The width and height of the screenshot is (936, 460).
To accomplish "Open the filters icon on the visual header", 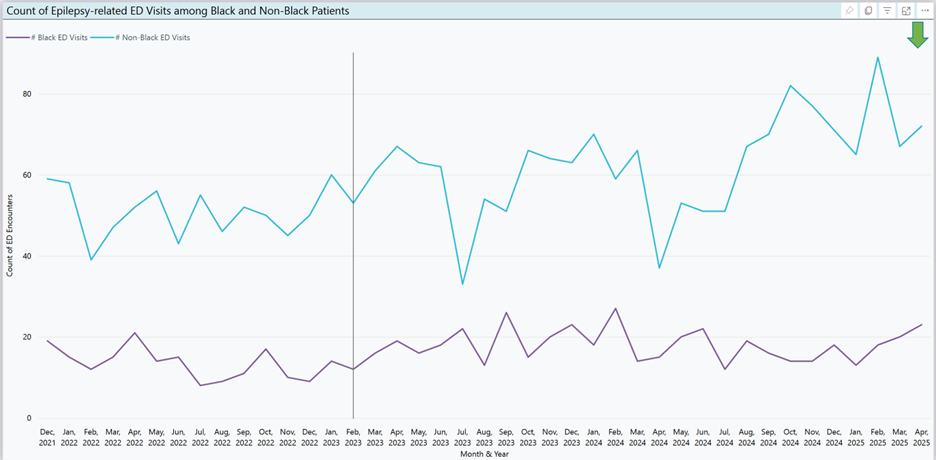I will 887,11.
